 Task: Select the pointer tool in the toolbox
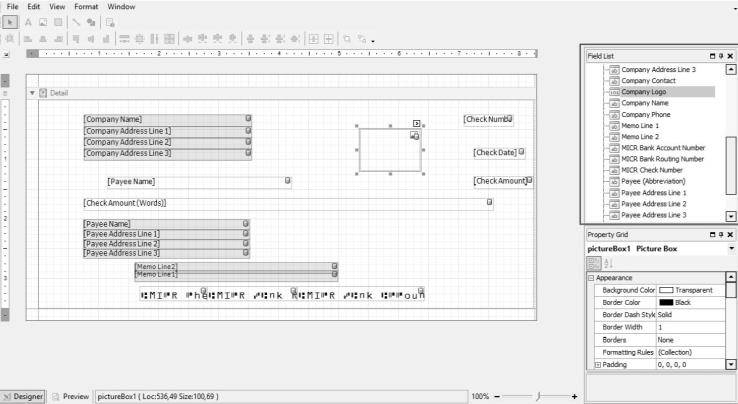(x=12, y=21)
